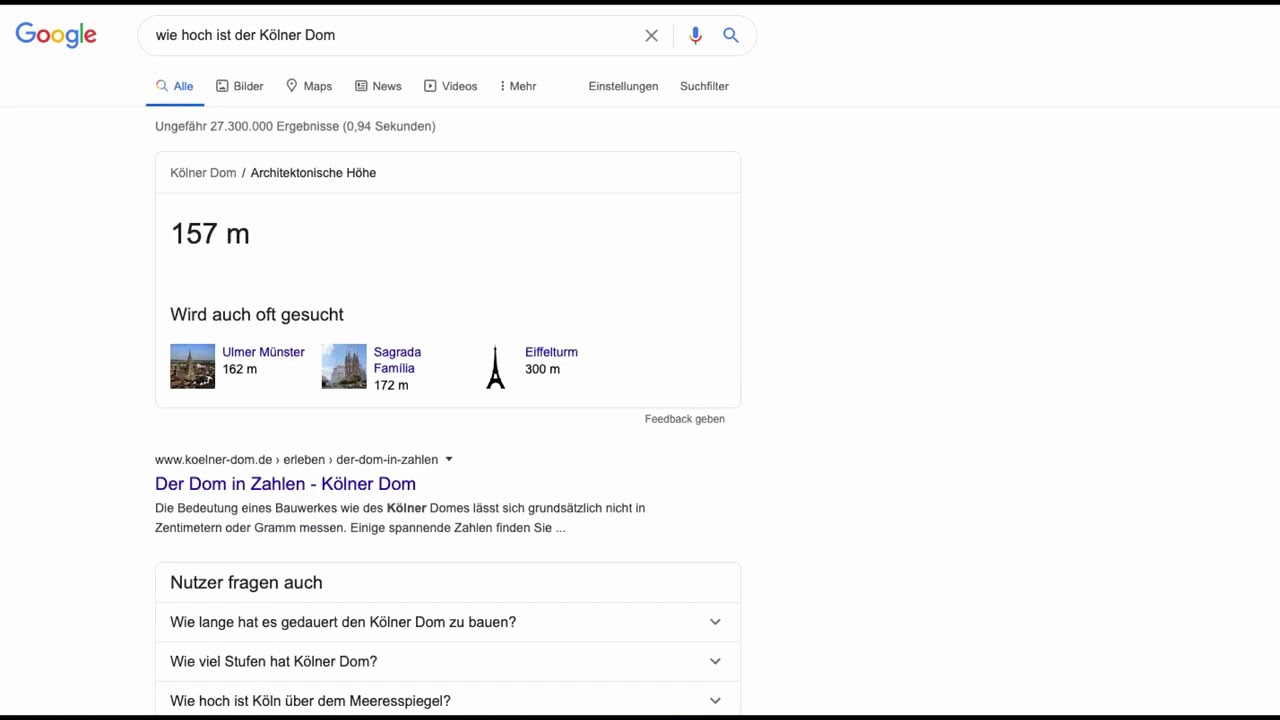This screenshot has height=720, width=1280.
Task: Switch to the Maps tab
Action: (x=309, y=86)
